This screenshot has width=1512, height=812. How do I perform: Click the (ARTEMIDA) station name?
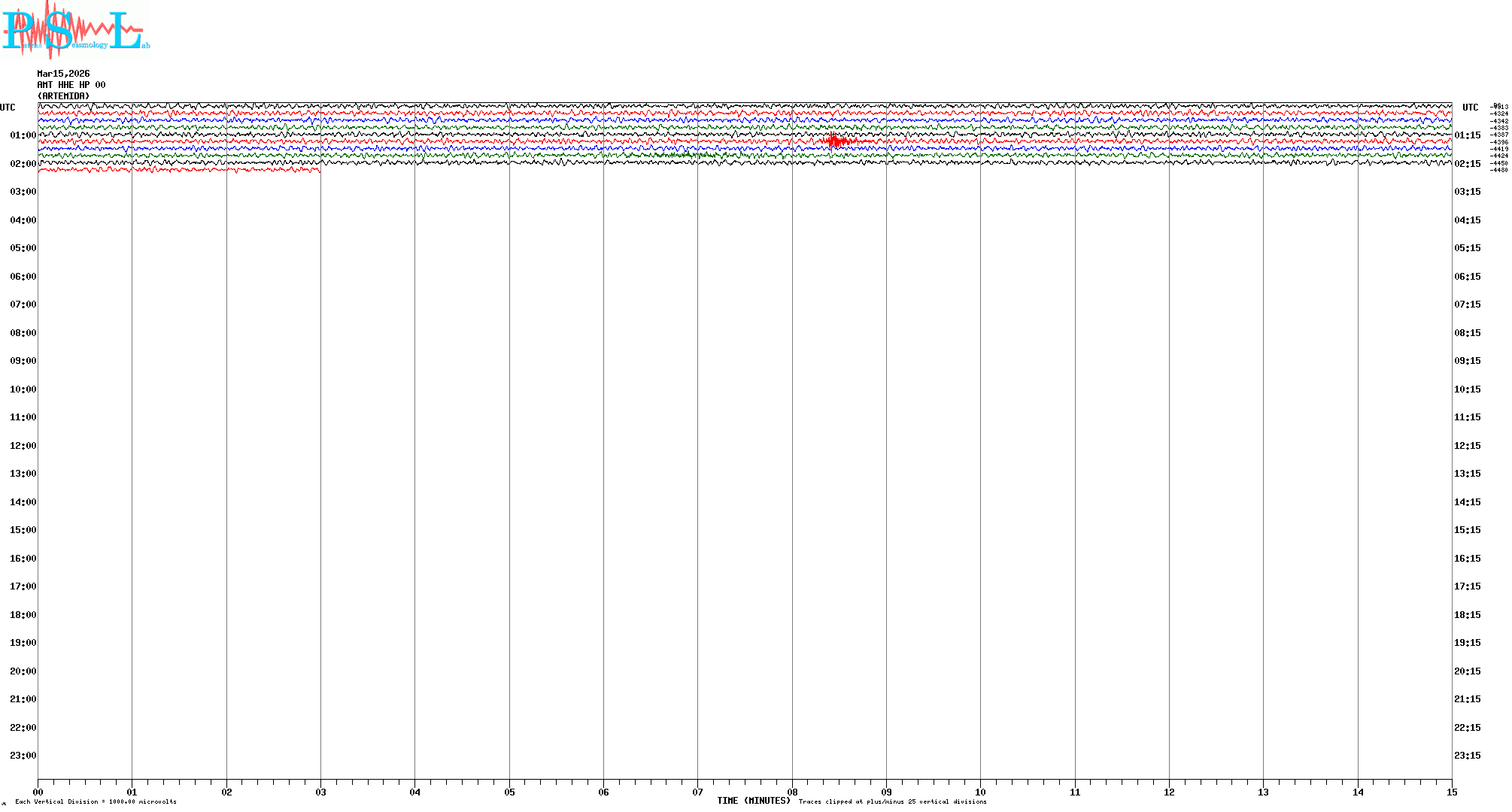[63, 96]
